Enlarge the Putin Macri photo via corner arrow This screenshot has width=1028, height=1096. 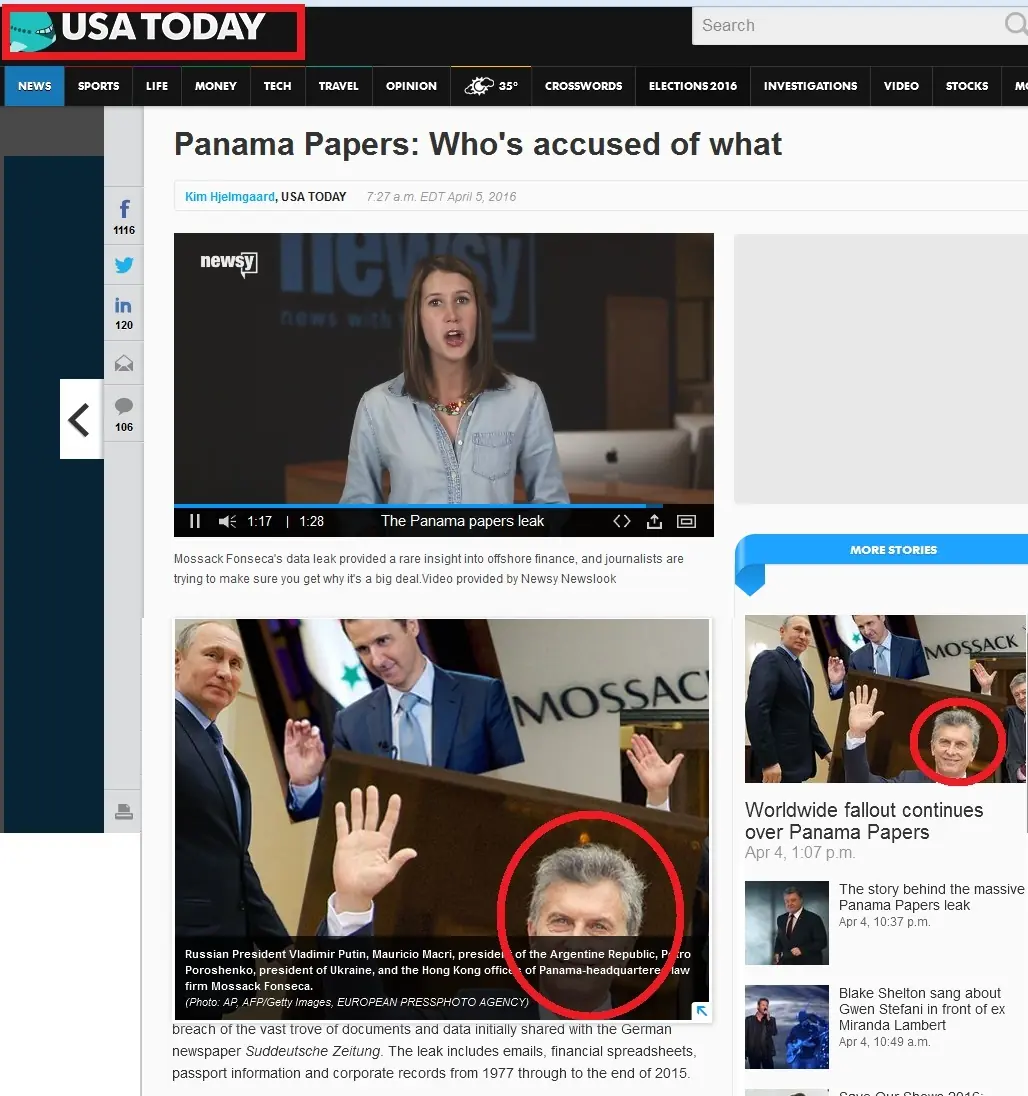[x=701, y=1010]
